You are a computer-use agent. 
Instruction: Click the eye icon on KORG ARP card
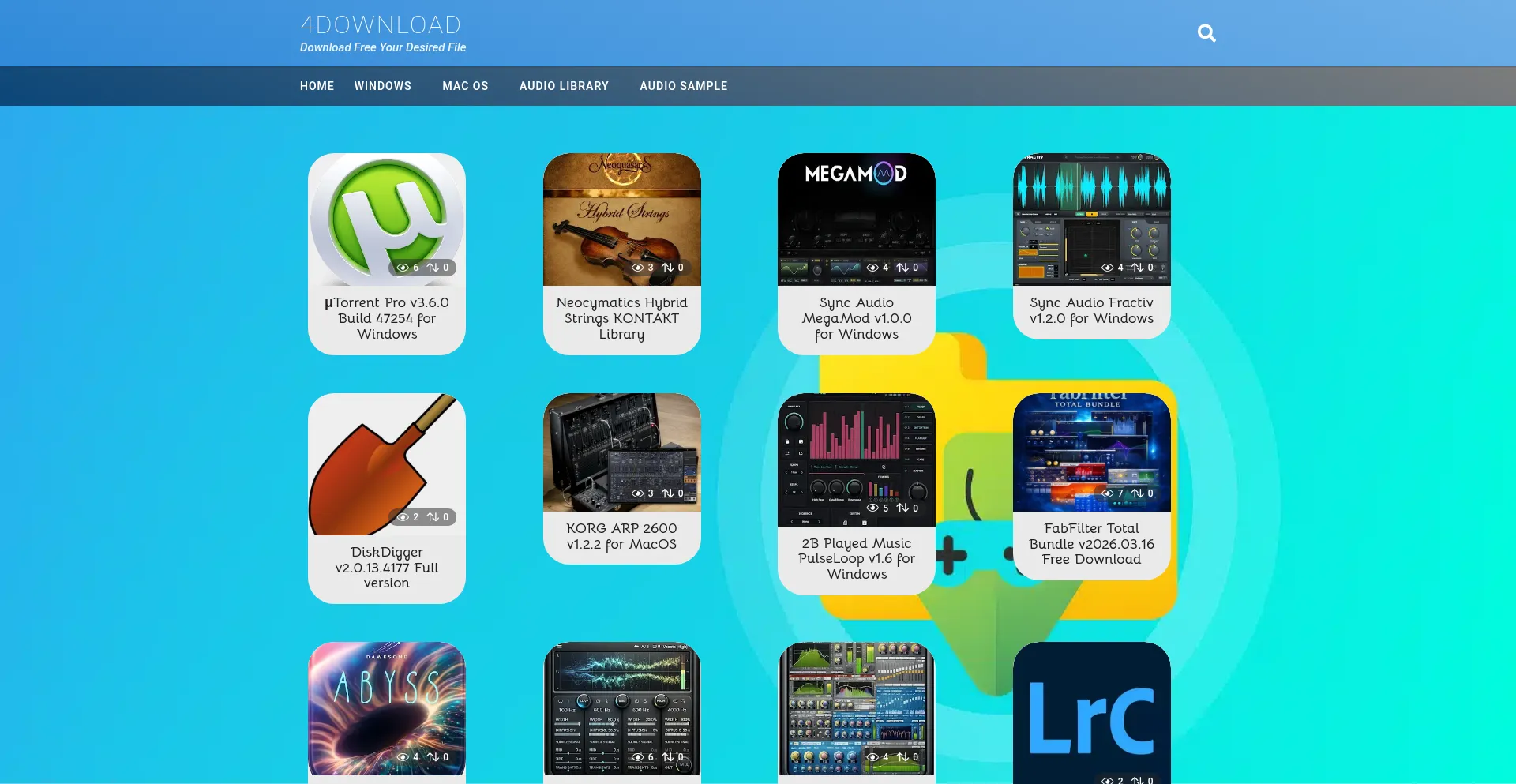point(638,493)
